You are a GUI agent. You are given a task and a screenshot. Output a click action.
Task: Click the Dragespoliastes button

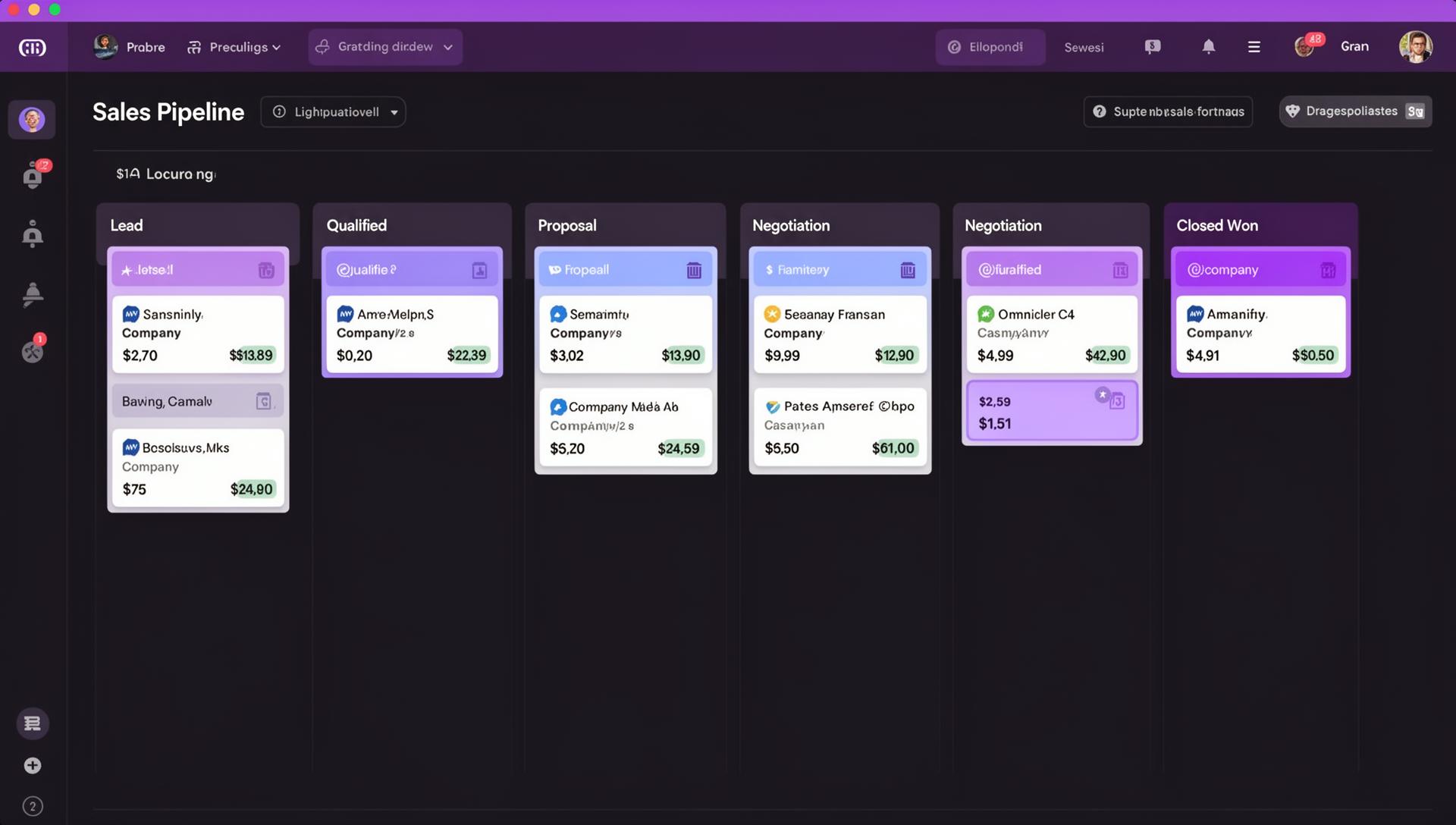click(x=1355, y=111)
